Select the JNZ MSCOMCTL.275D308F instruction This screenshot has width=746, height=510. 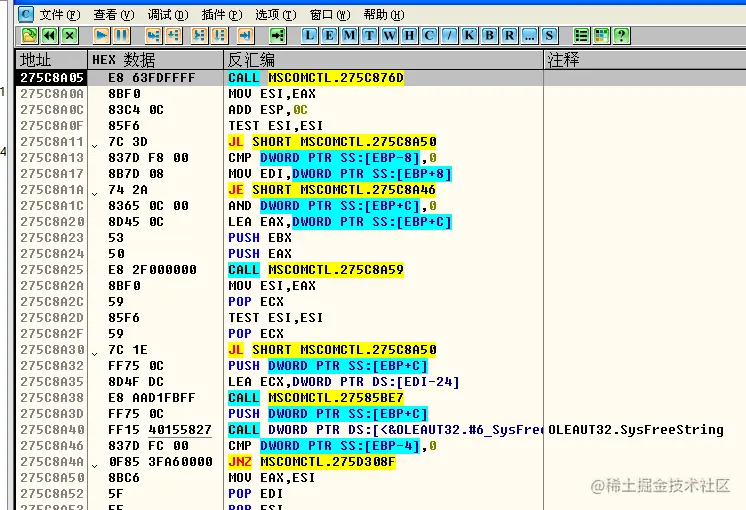coord(312,462)
